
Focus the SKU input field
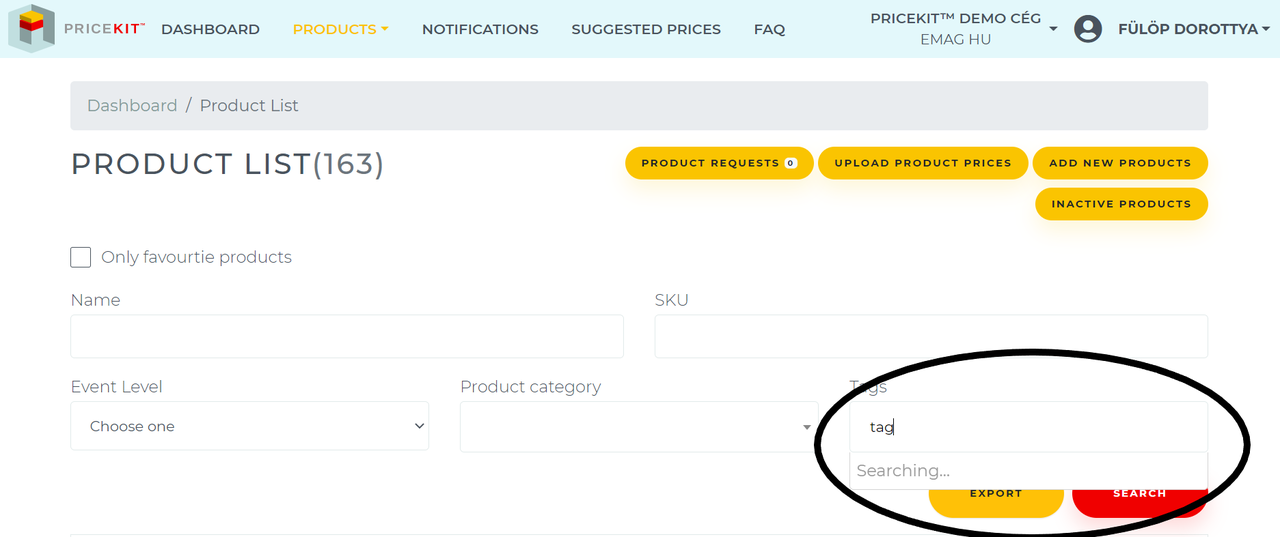coord(931,336)
